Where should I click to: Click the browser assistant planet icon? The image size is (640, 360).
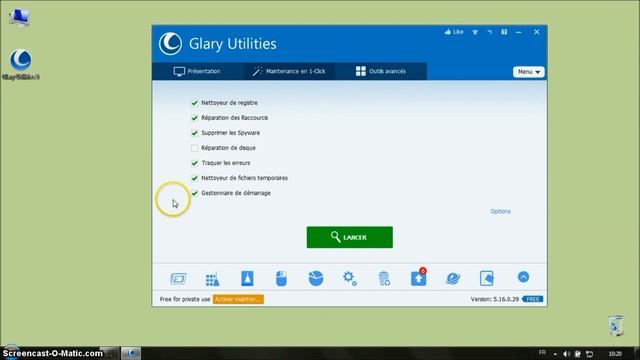coord(453,278)
